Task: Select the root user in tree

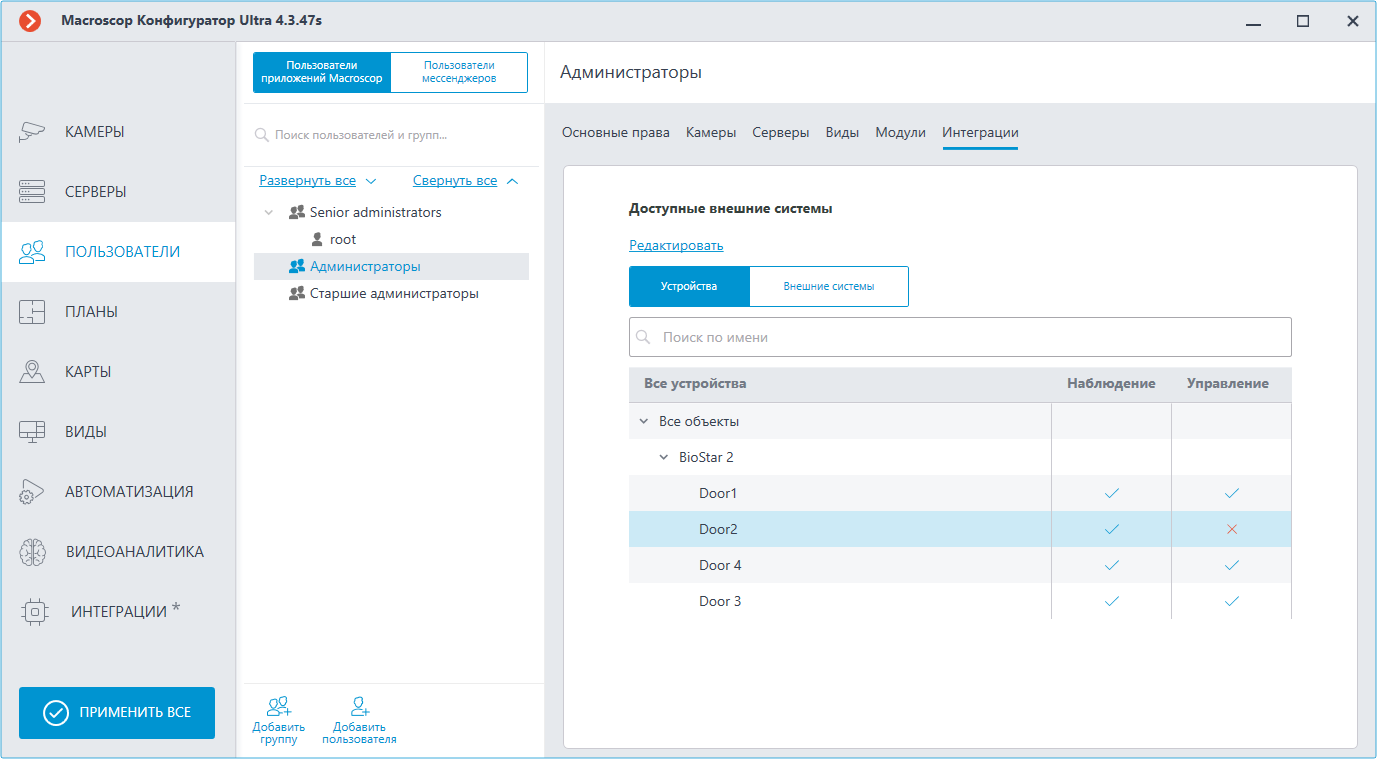Action: [x=343, y=240]
